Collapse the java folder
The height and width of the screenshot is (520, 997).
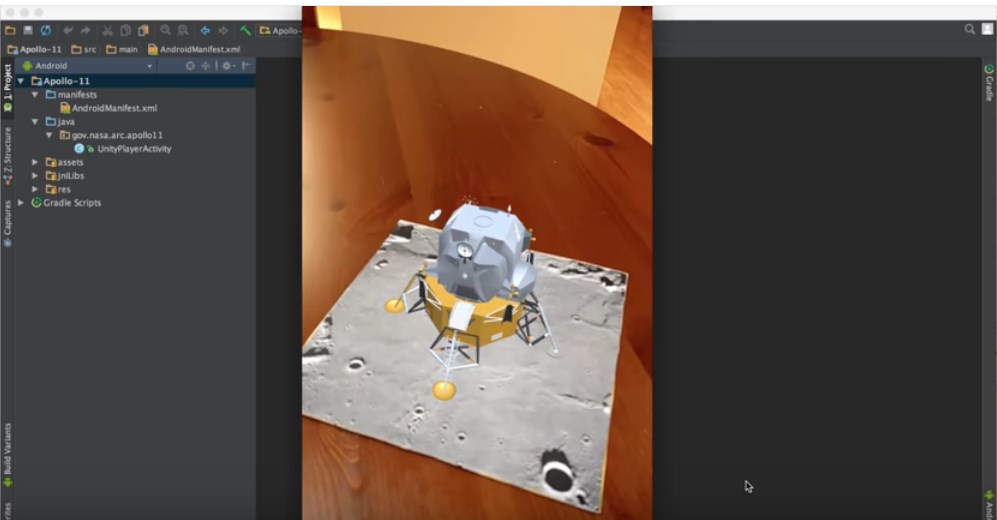[35, 121]
